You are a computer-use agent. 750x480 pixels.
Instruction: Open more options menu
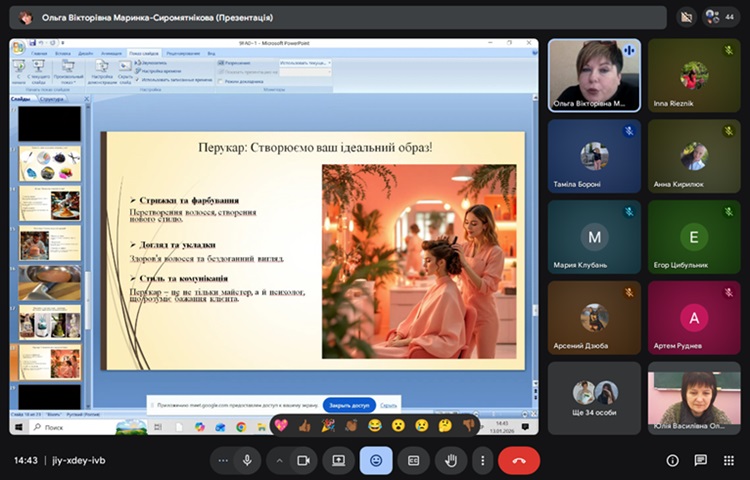483,460
